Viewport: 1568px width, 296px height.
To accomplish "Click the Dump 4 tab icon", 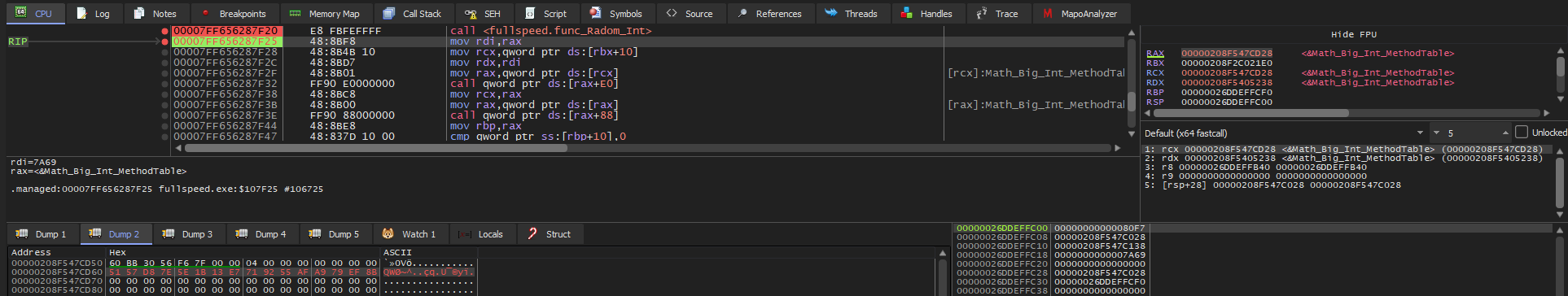I will (242, 234).
